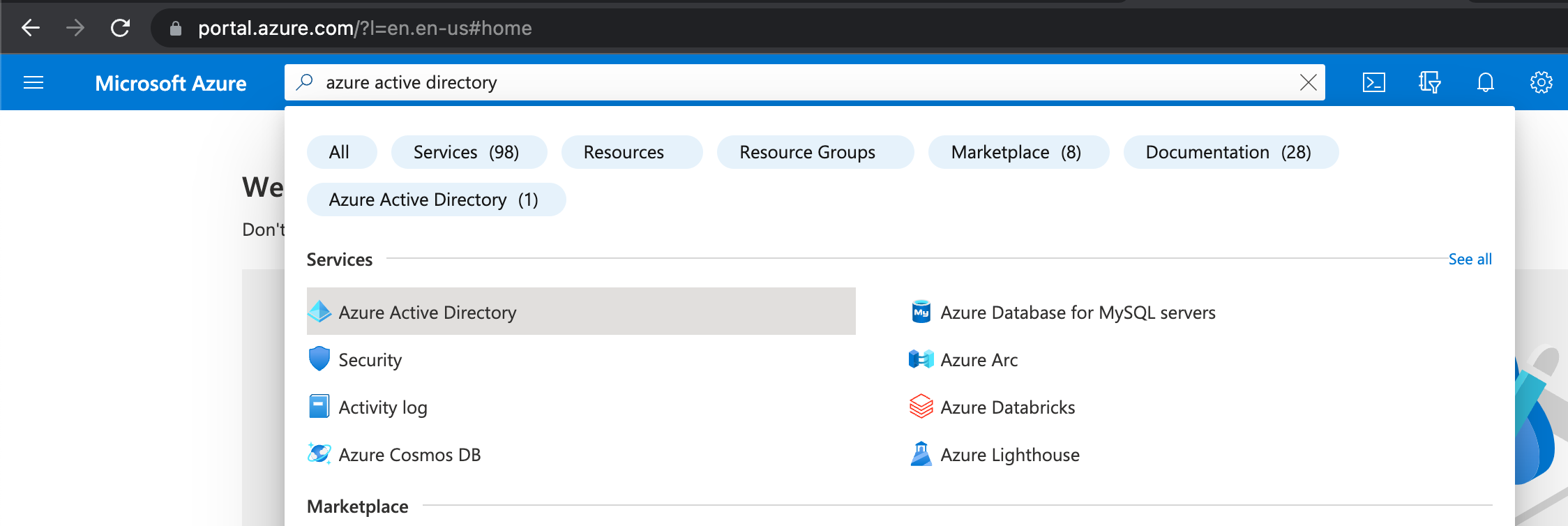Filter results by Marketplace (8)
This screenshot has width=1568, height=526.
click(x=1016, y=152)
